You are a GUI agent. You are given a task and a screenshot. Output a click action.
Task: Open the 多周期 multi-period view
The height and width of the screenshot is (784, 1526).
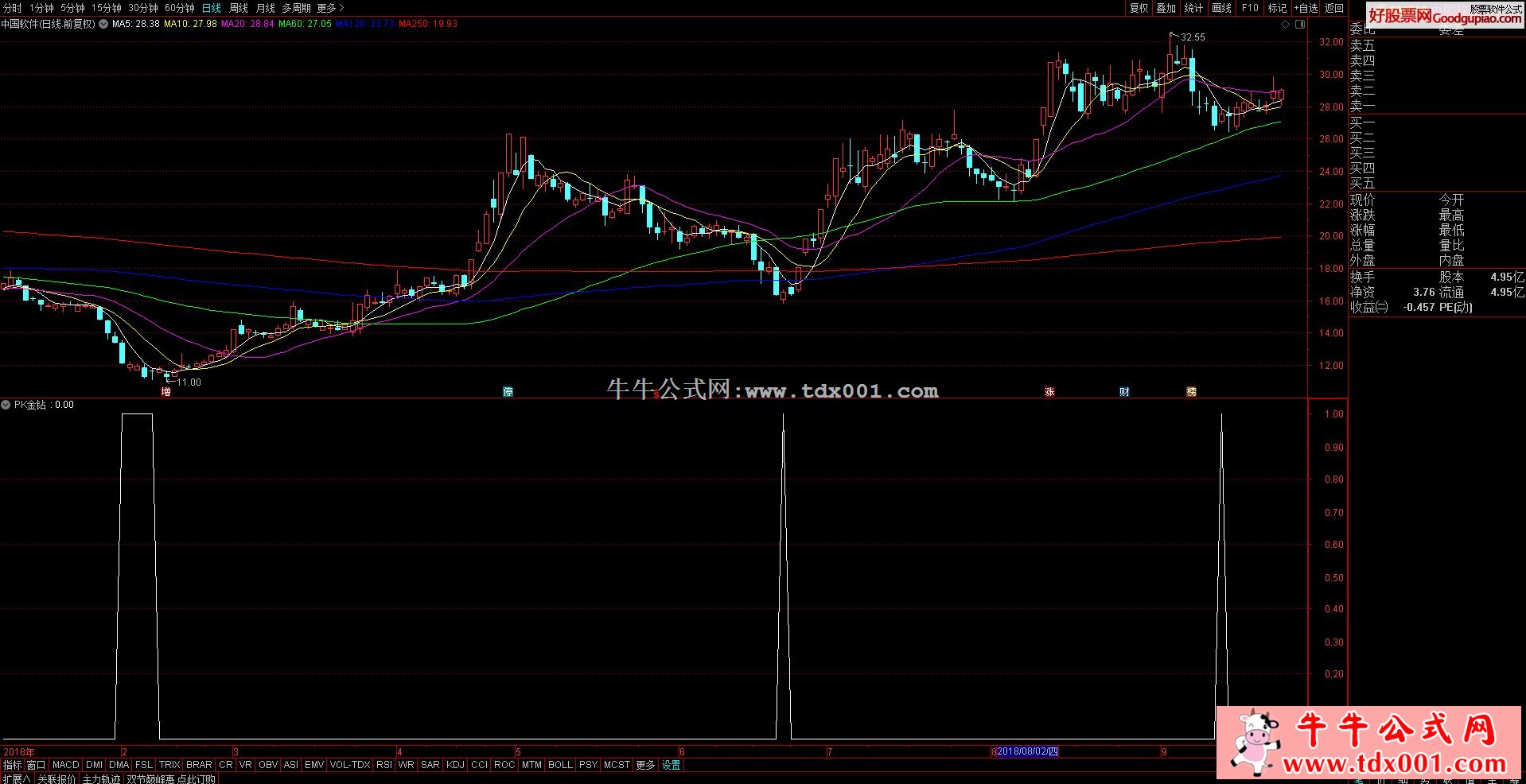[x=296, y=8]
